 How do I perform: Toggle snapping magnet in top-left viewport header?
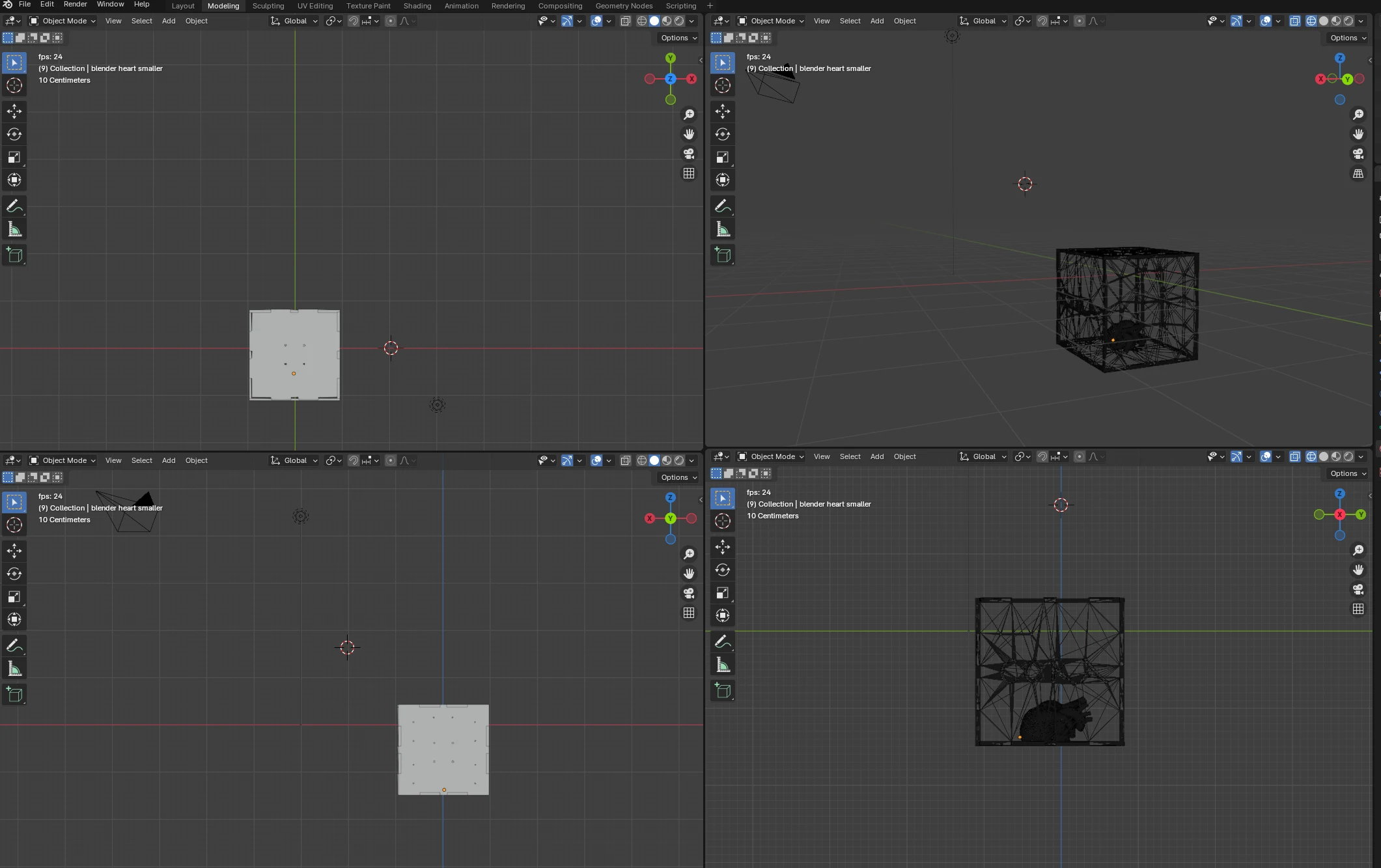pos(354,21)
